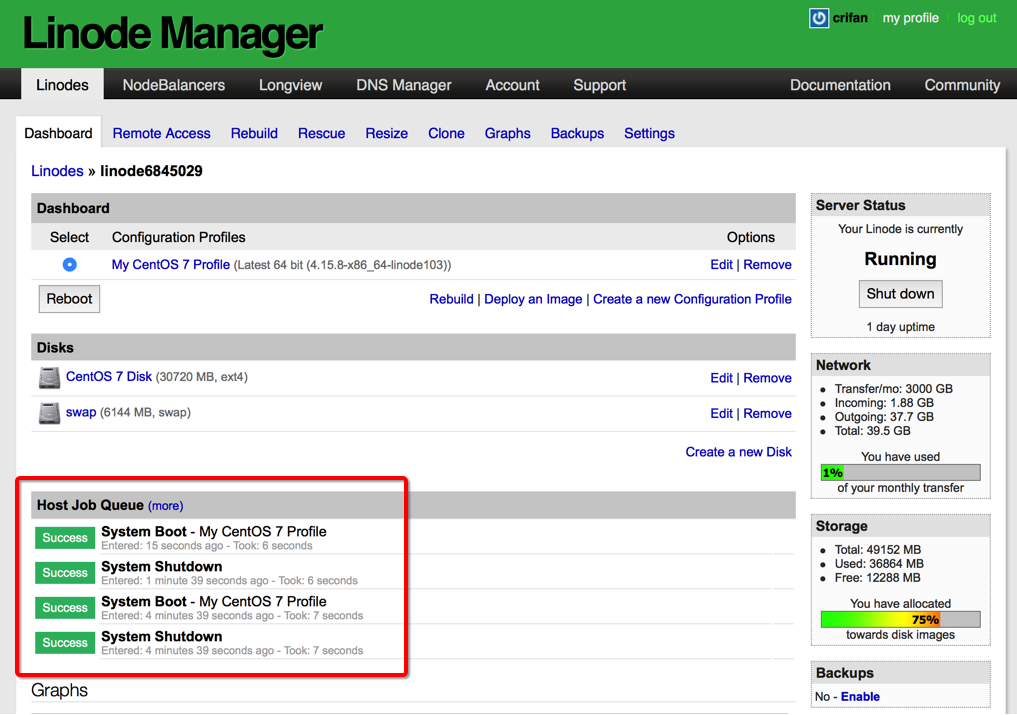
Task: Click the Linodes breadcrumb link
Action: pos(57,171)
